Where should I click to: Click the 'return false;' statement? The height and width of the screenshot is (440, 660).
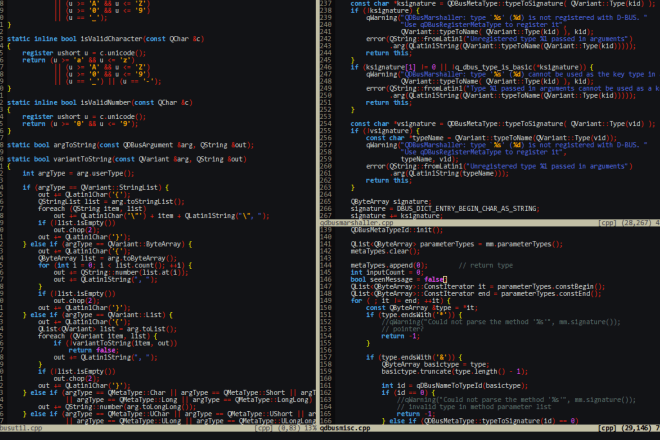94,350
